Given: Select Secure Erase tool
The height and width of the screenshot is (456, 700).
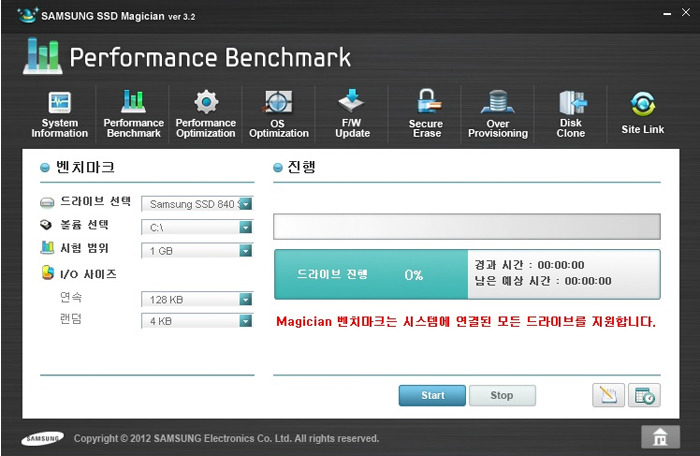Looking at the screenshot, I should point(426,114).
